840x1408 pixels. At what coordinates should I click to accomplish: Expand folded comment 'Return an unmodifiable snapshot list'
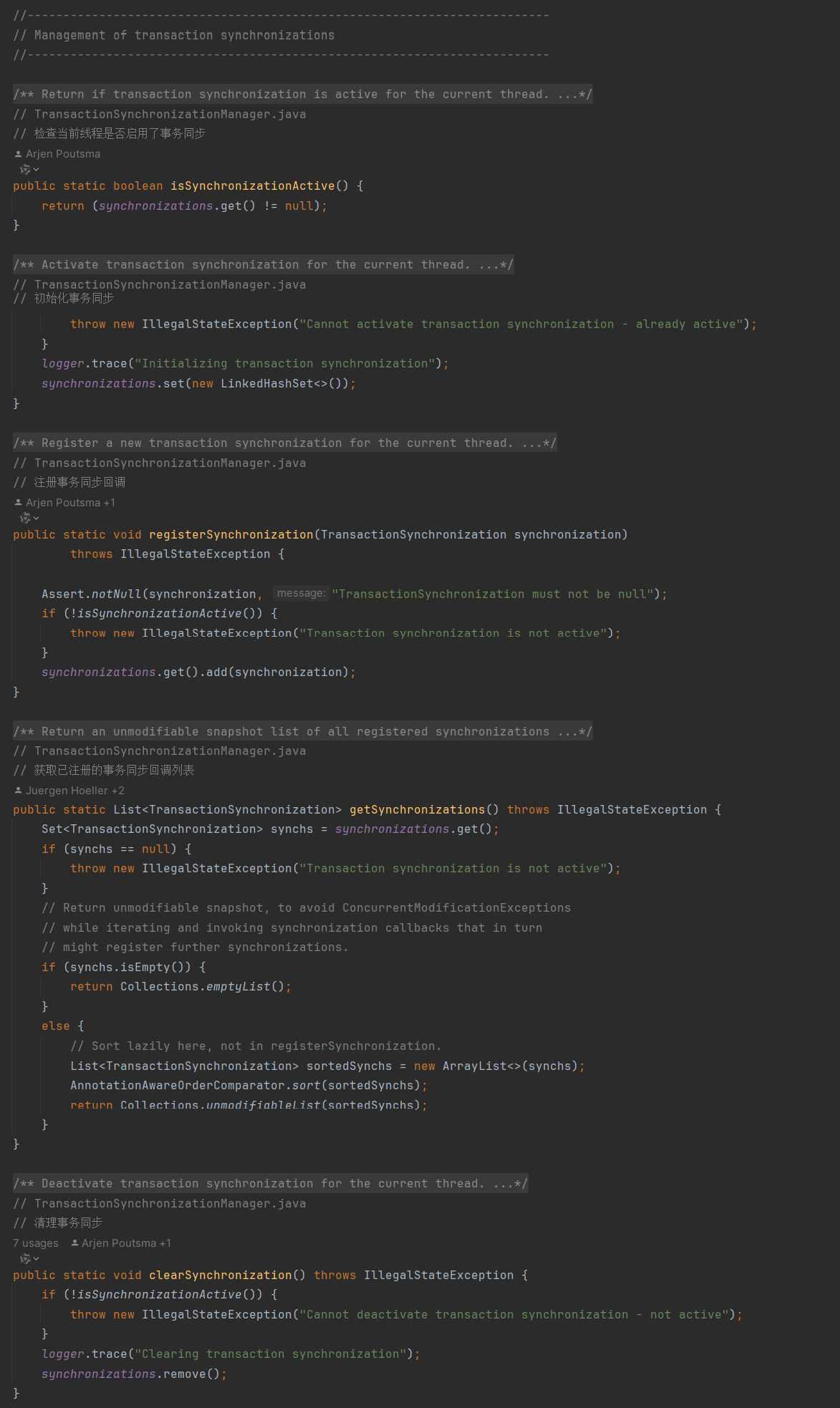tap(303, 732)
